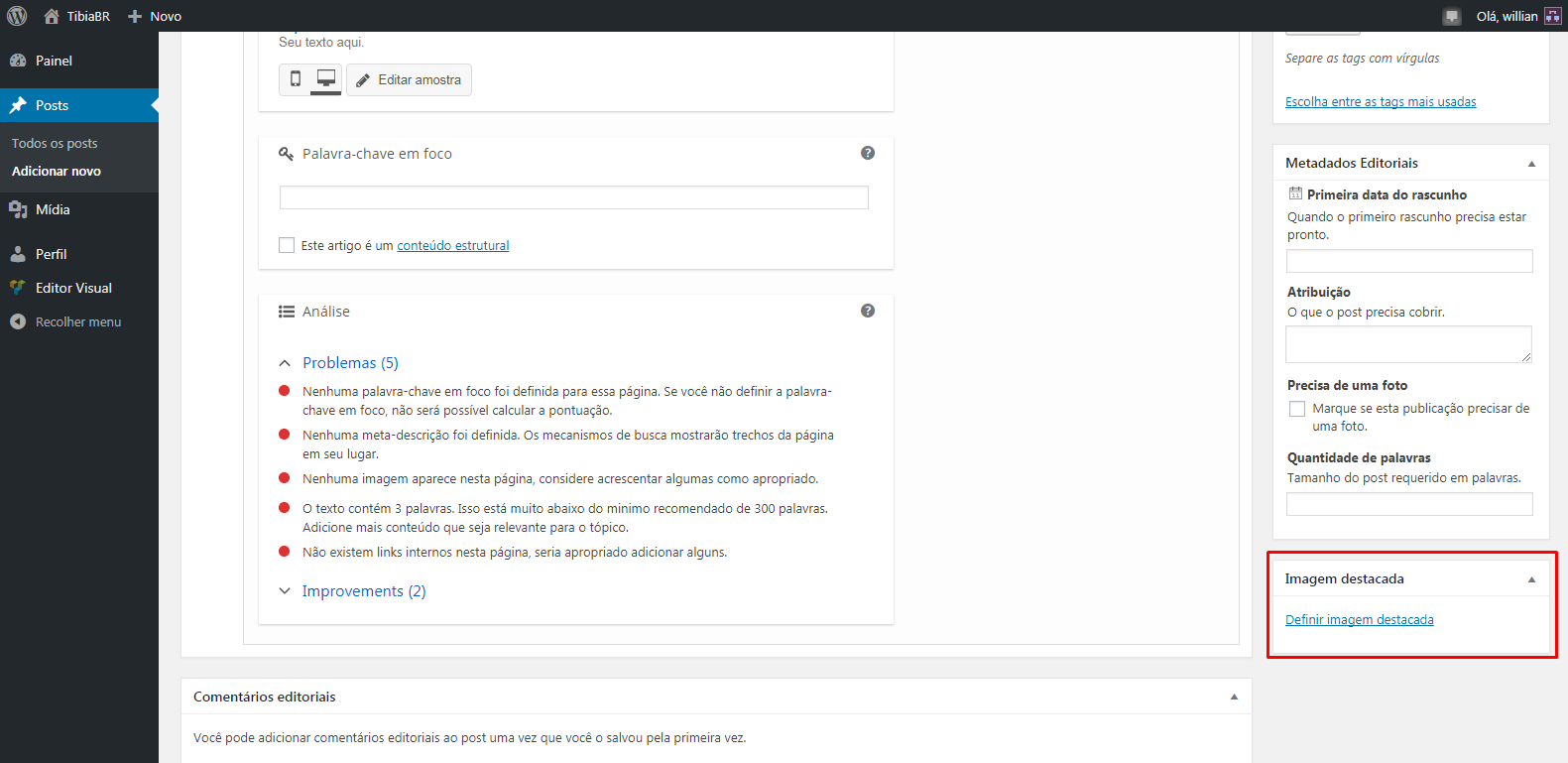Screen dimensions: 1568x763
Task: Click the Editar amostra button
Action: click(x=409, y=79)
